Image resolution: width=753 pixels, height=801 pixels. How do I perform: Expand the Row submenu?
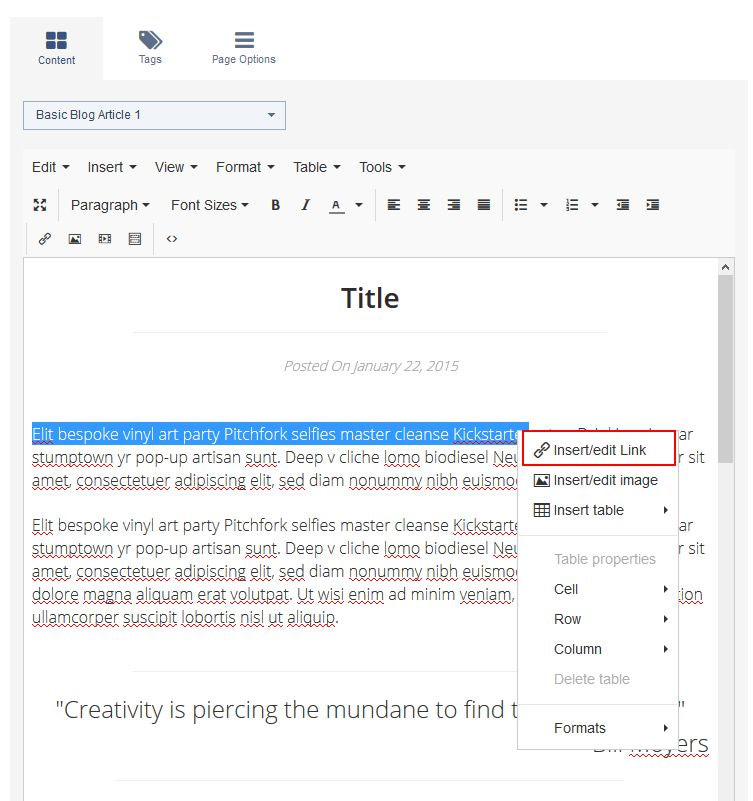pos(598,619)
